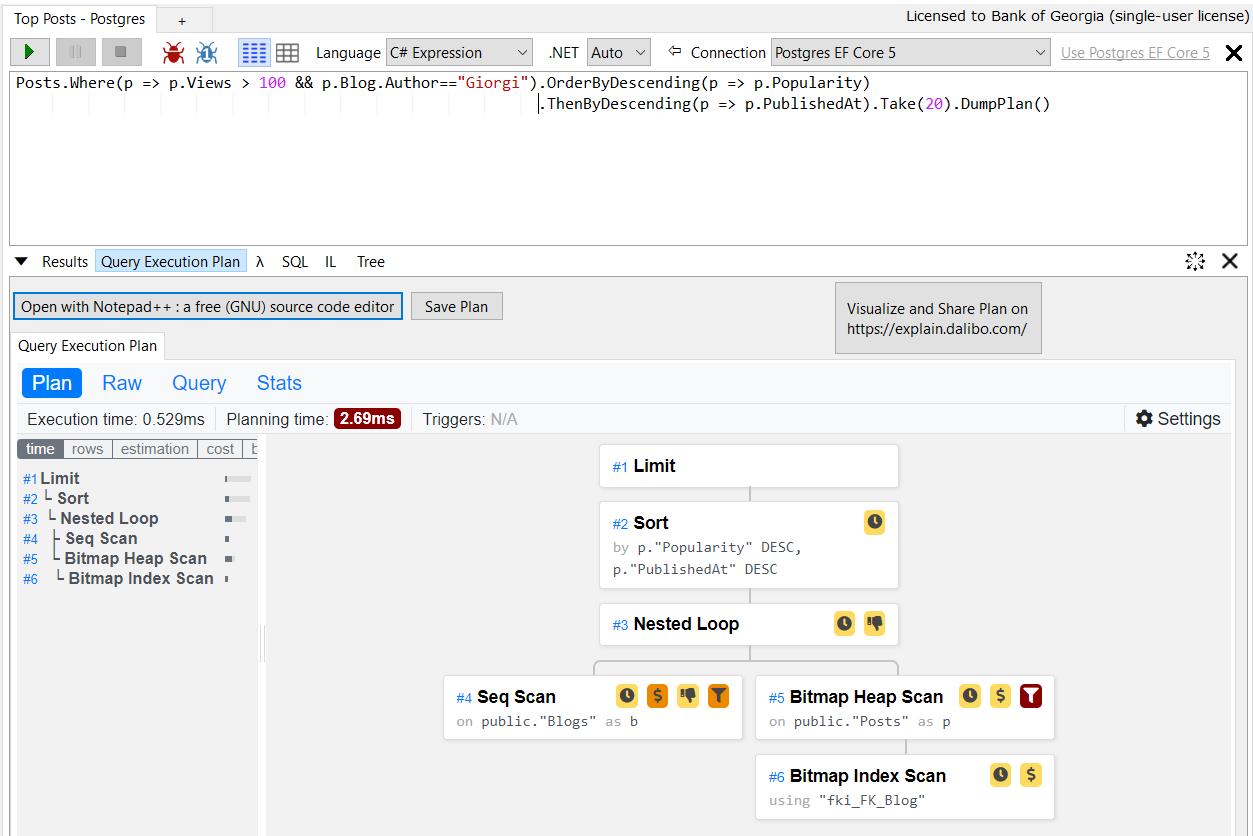Click clock icon on Nested Loop node
Image resolution: width=1253 pixels, height=836 pixels.
tap(845, 624)
